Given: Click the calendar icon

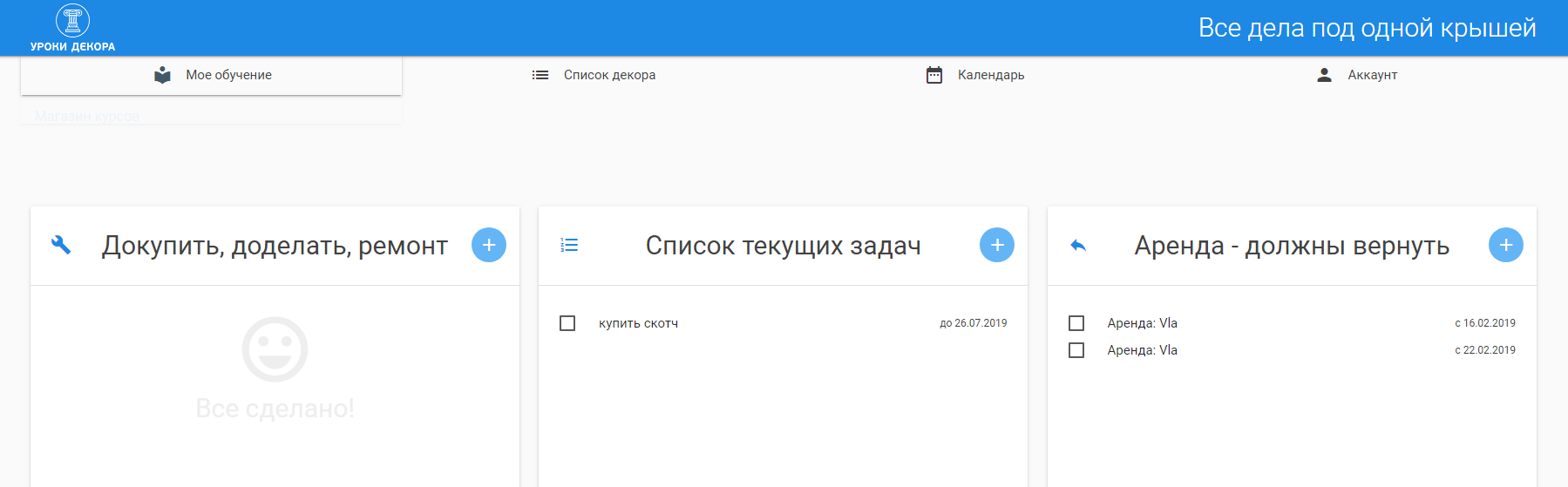Looking at the screenshot, I should click(x=933, y=75).
